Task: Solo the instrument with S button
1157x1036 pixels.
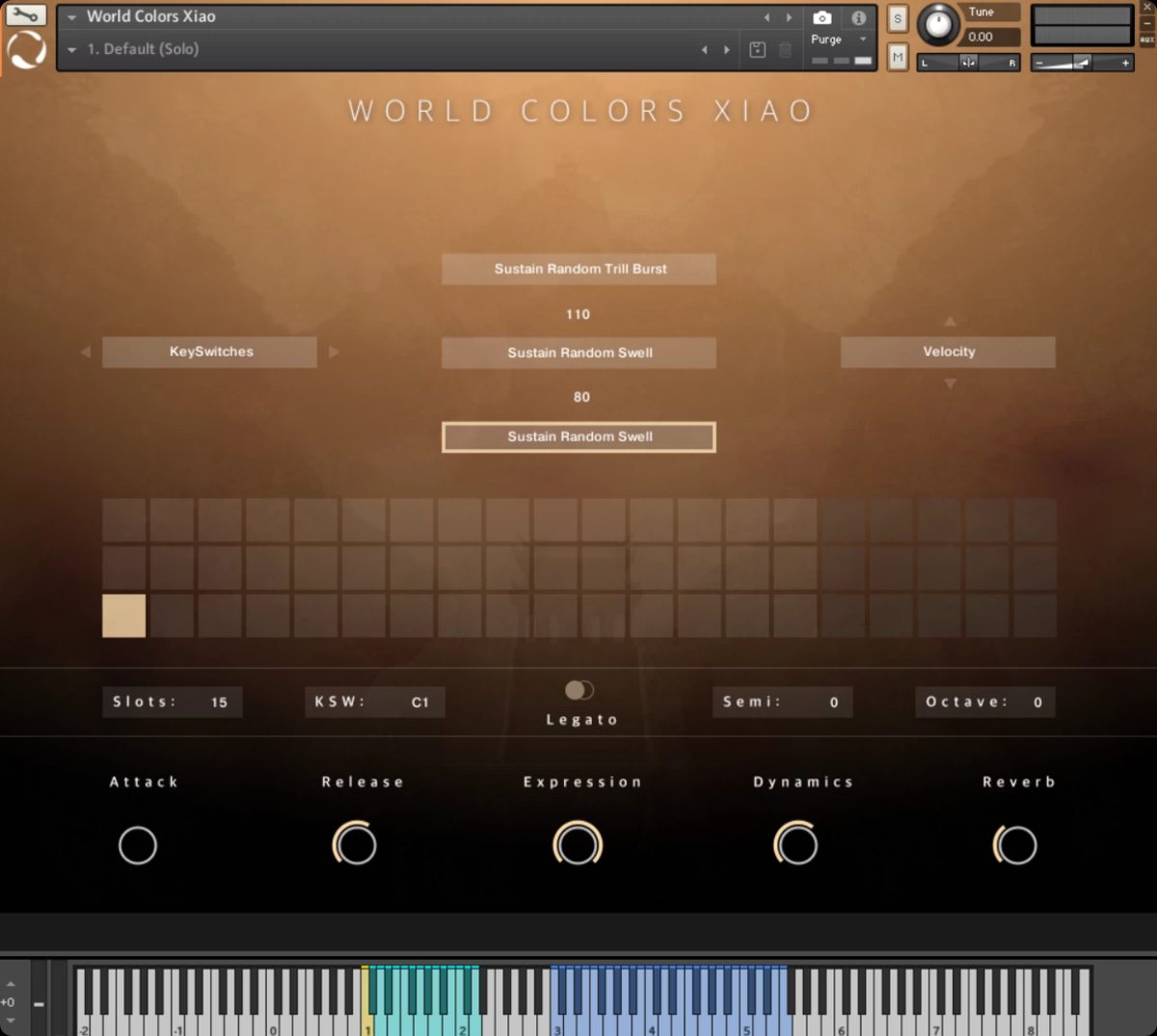Action: pyautogui.click(x=898, y=18)
